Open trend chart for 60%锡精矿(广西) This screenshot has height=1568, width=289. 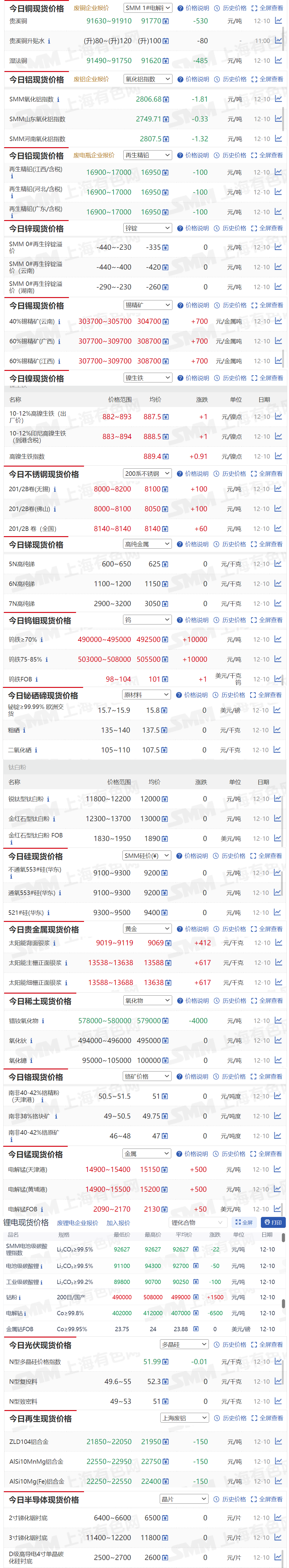(x=278, y=341)
